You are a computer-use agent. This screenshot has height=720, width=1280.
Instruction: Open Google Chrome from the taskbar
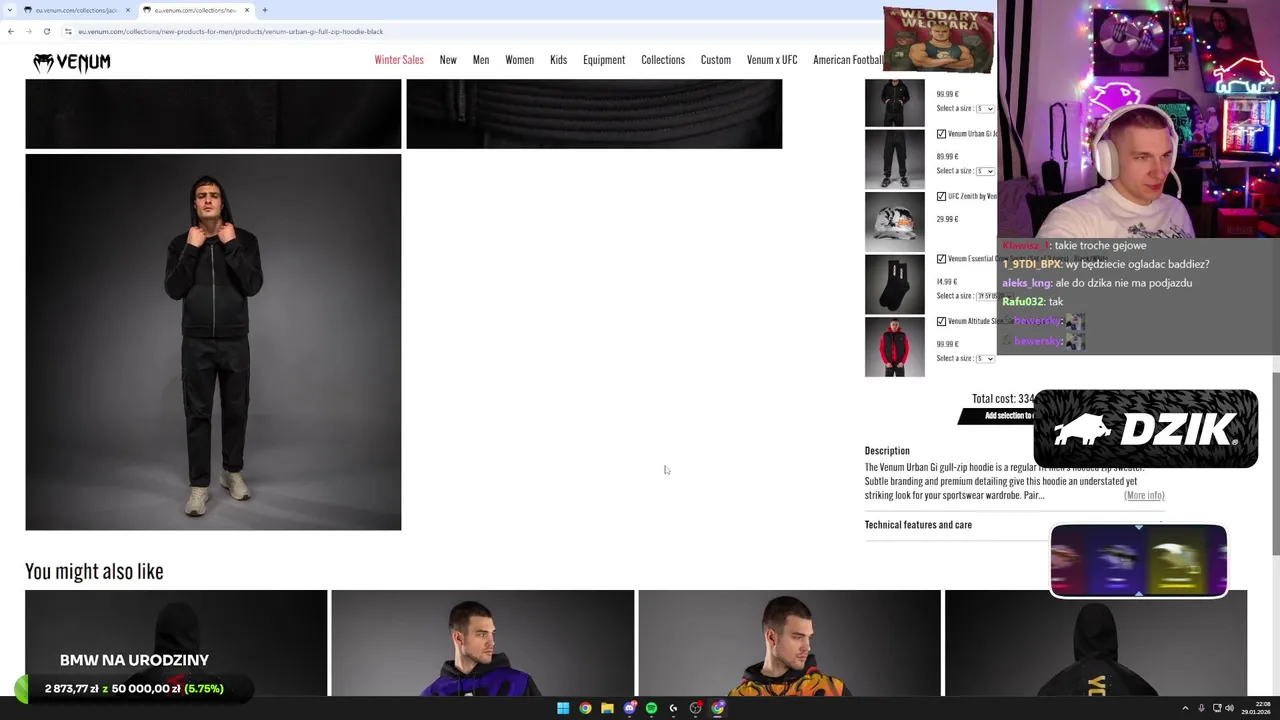tap(585, 708)
